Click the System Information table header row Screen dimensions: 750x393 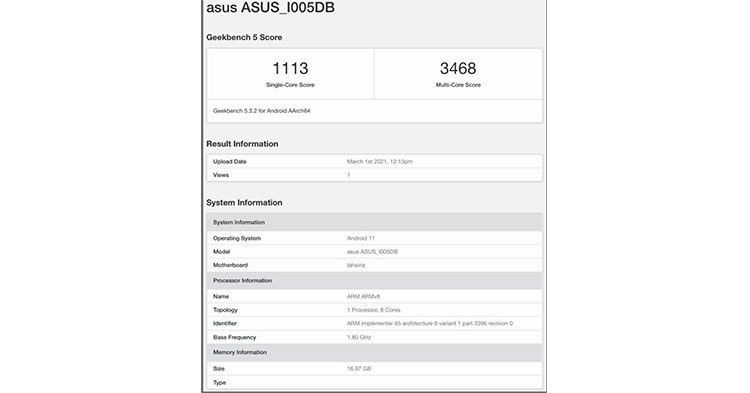point(375,222)
